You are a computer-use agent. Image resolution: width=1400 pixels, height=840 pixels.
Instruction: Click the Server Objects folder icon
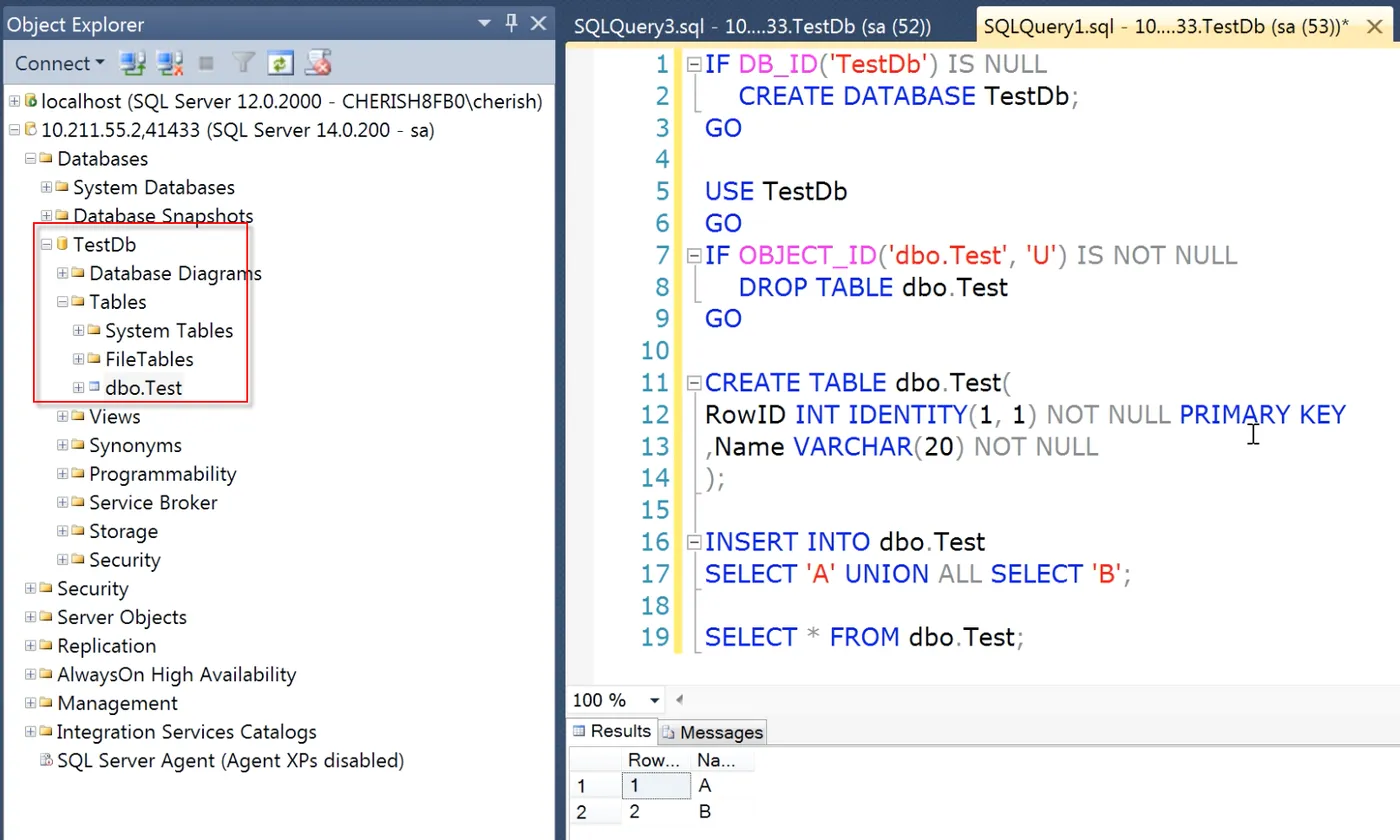46,617
